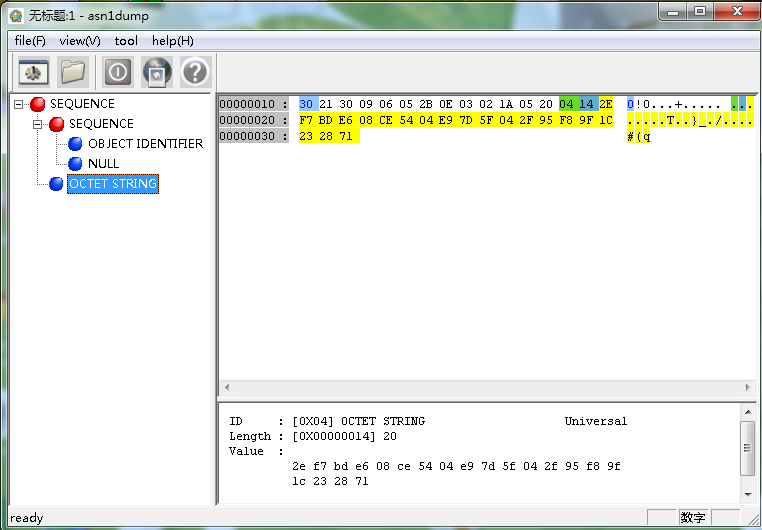Image resolution: width=762 pixels, height=530 pixels.
Task: Click the '数字' status bar indicator
Action: (693, 518)
